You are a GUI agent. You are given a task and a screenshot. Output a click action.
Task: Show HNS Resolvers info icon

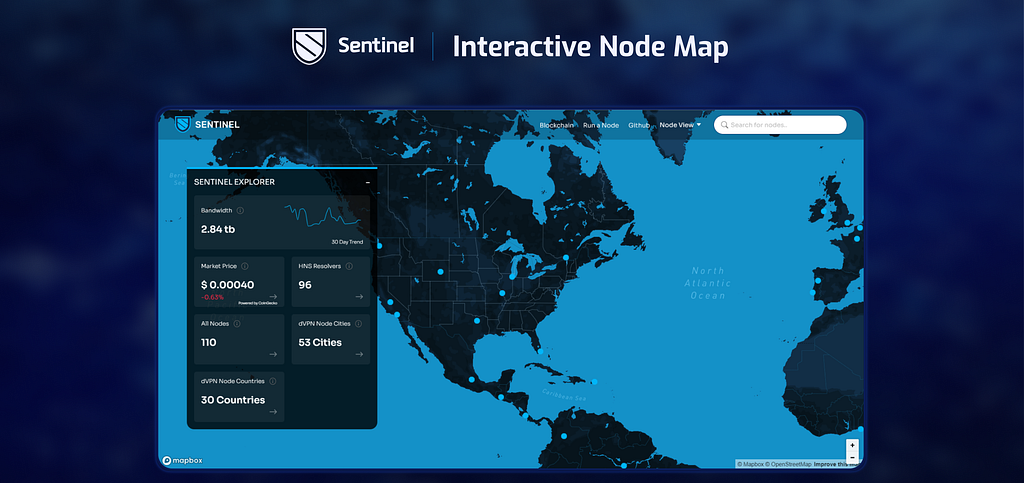click(x=349, y=266)
